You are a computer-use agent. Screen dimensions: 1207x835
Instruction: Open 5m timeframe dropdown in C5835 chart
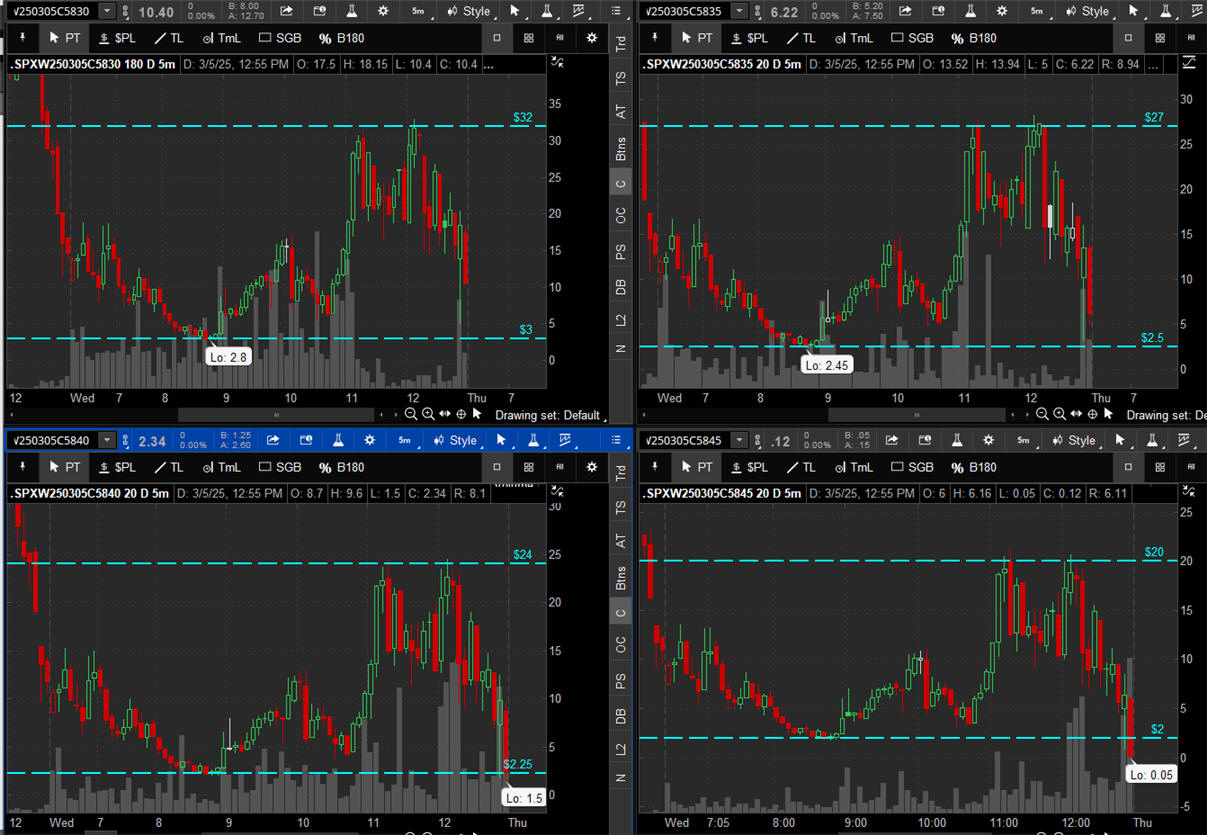[x=1037, y=11]
